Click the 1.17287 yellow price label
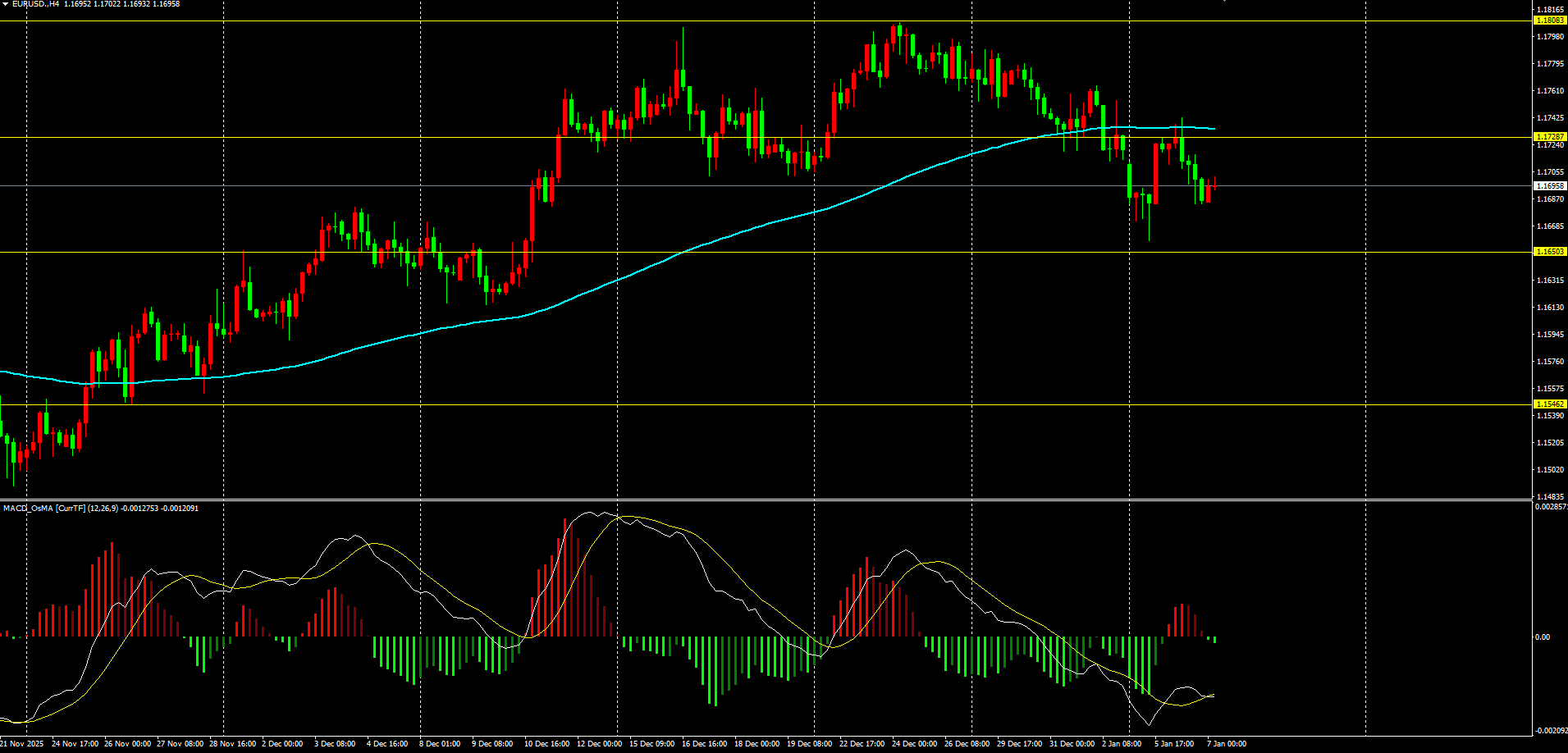The height and width of the screenshot is (753, 1568). pos(1549,137)
